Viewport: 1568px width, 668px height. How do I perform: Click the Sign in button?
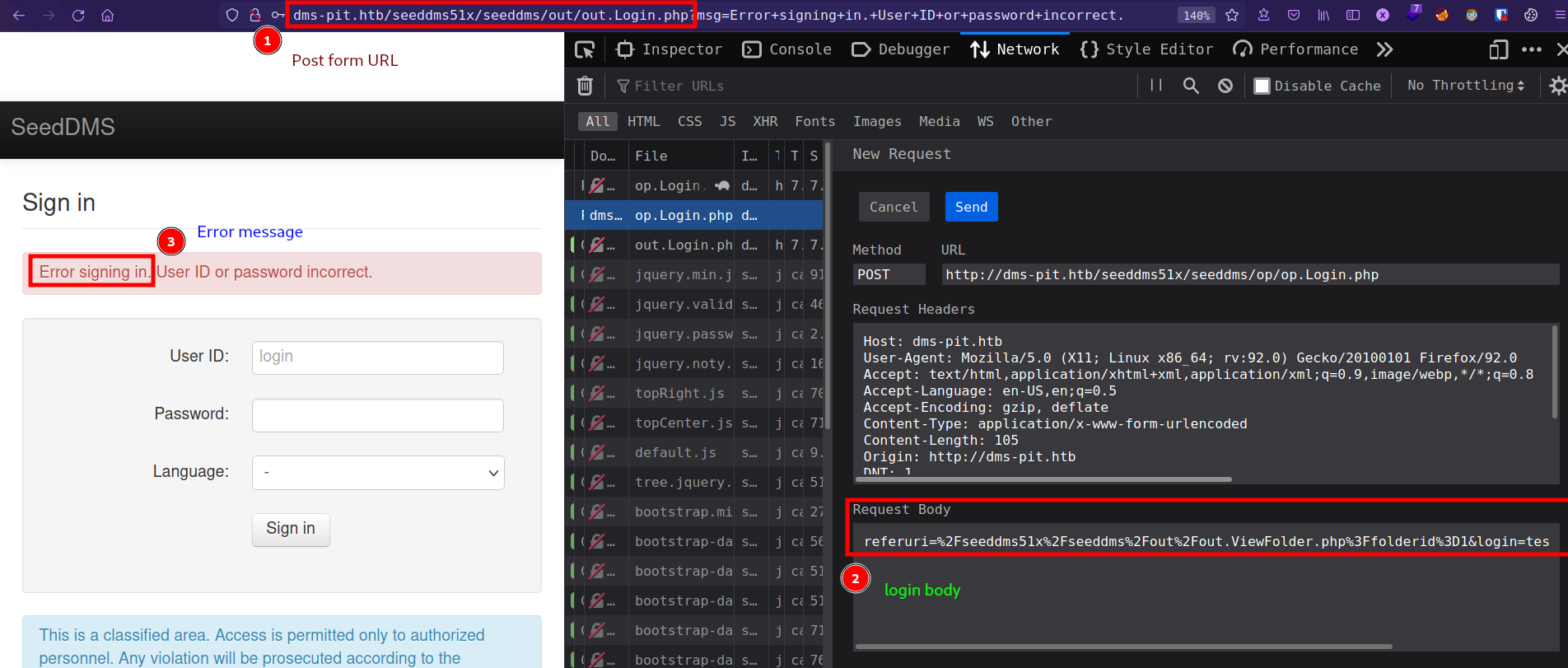291,529
